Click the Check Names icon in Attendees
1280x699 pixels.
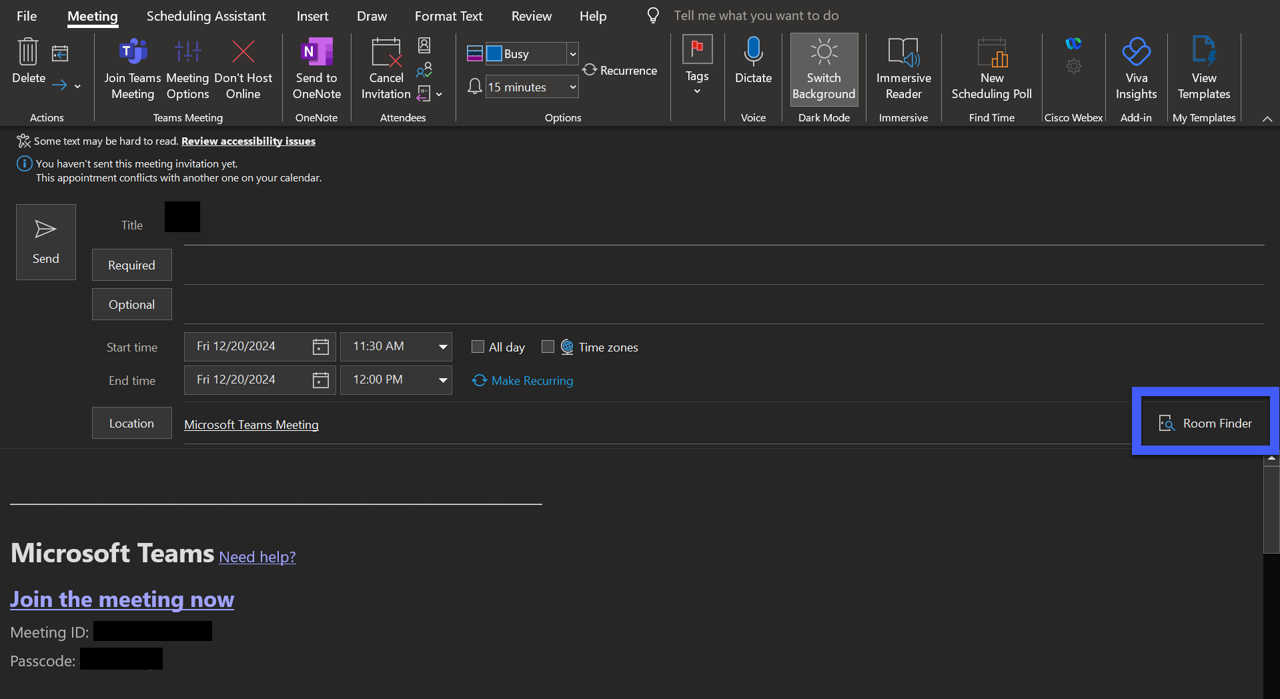coord(424,70)
